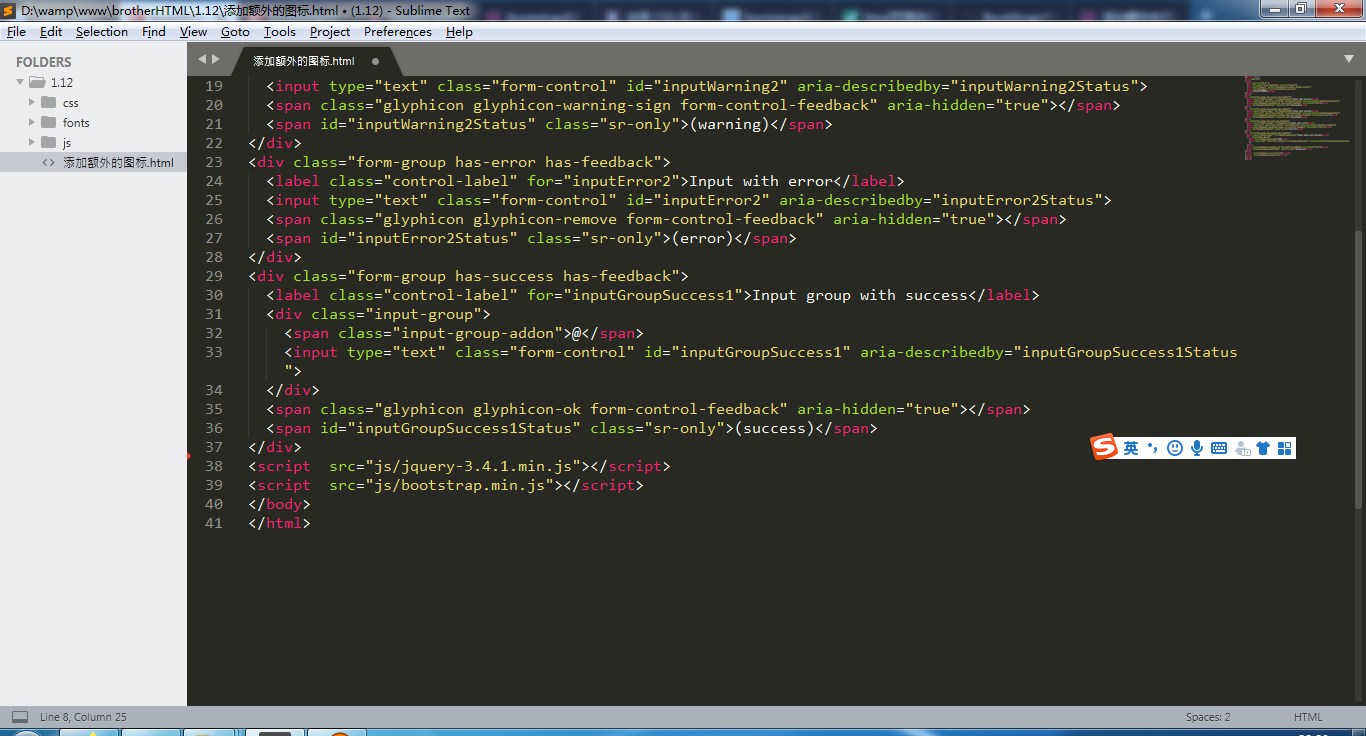
Task: Click the unsaved dot on the 添加额外的图标.html tab
Action: coord(376,61)
